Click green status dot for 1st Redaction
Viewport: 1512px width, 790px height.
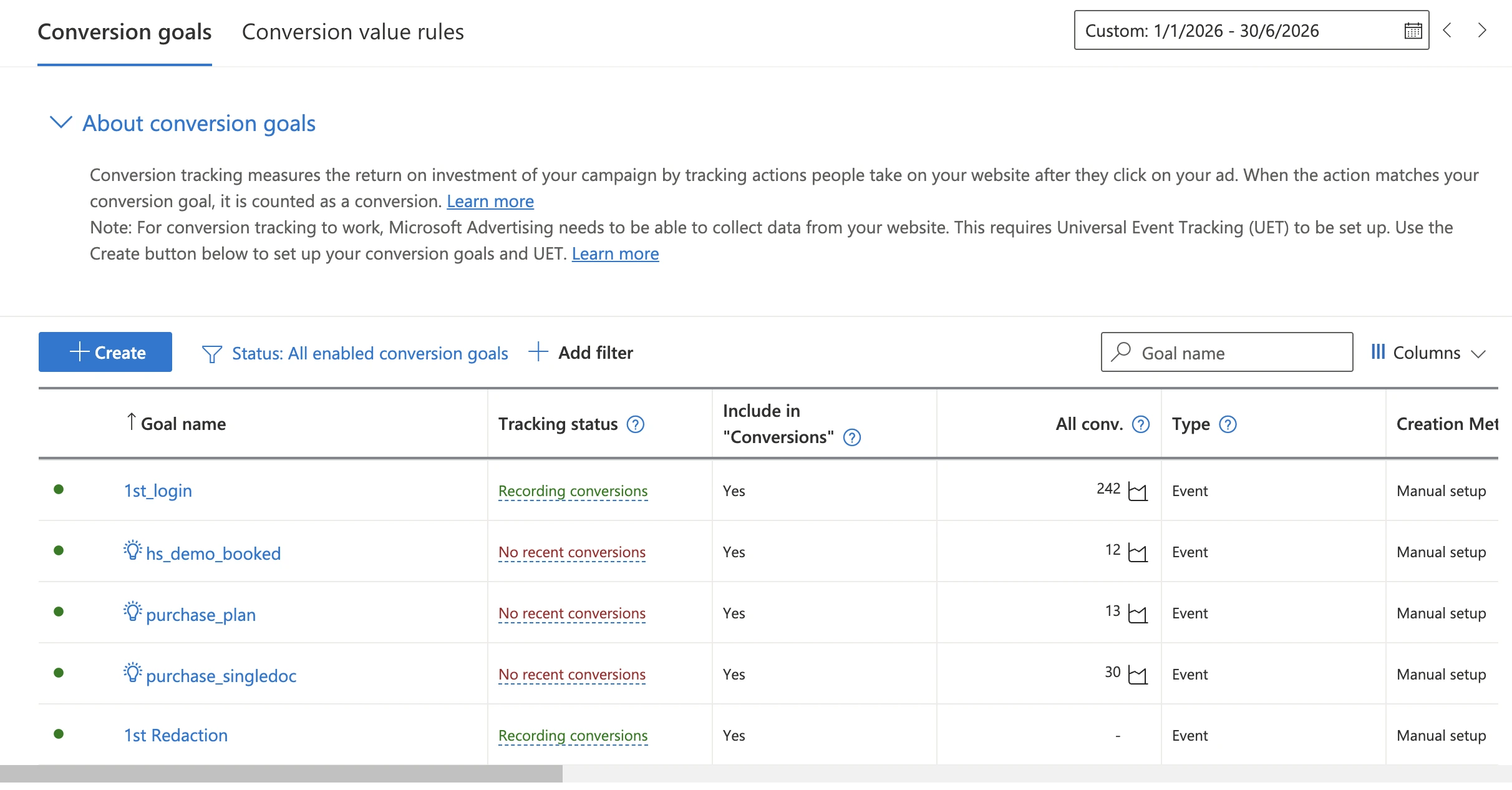pos(59,734)
